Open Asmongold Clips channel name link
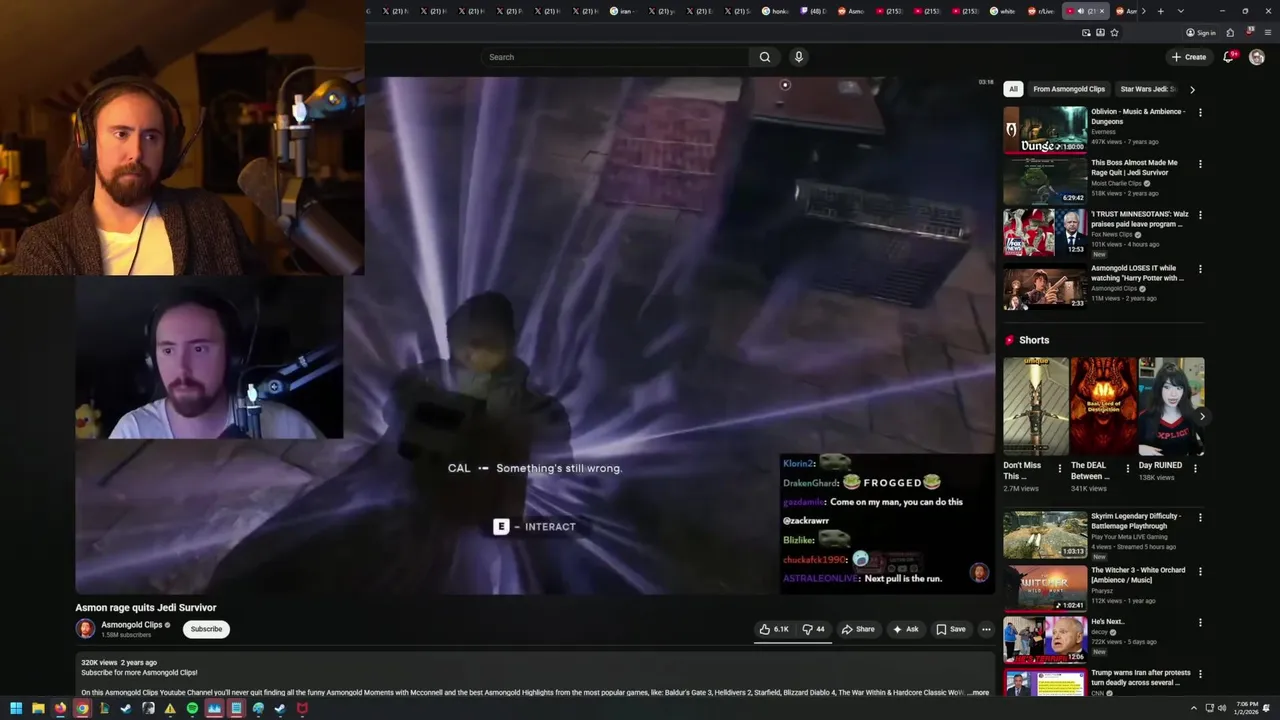This screenshot has width=1280, height=720. pyautogui.click(x=131, y=625)
